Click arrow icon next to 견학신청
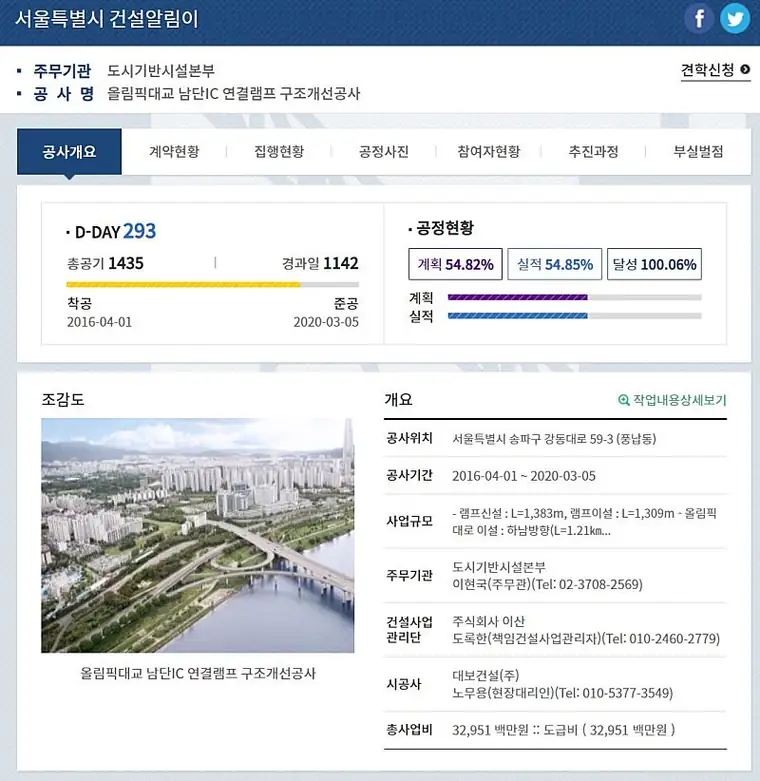 [745, 70]
